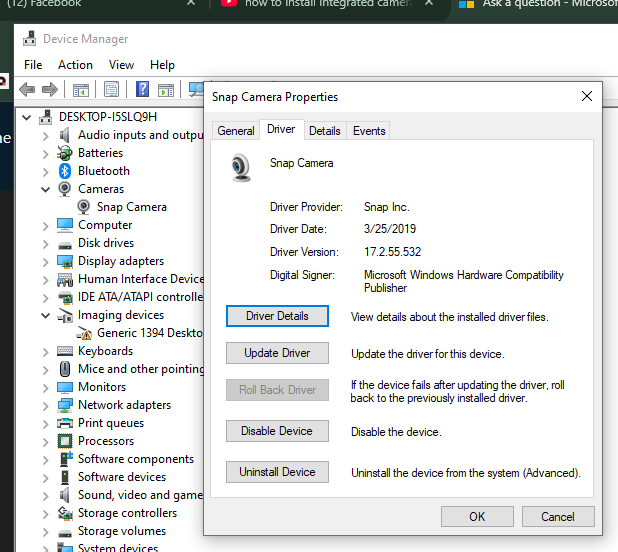Dismiss dialog with Cancel button
618x552 pixels.
[558, 517]
